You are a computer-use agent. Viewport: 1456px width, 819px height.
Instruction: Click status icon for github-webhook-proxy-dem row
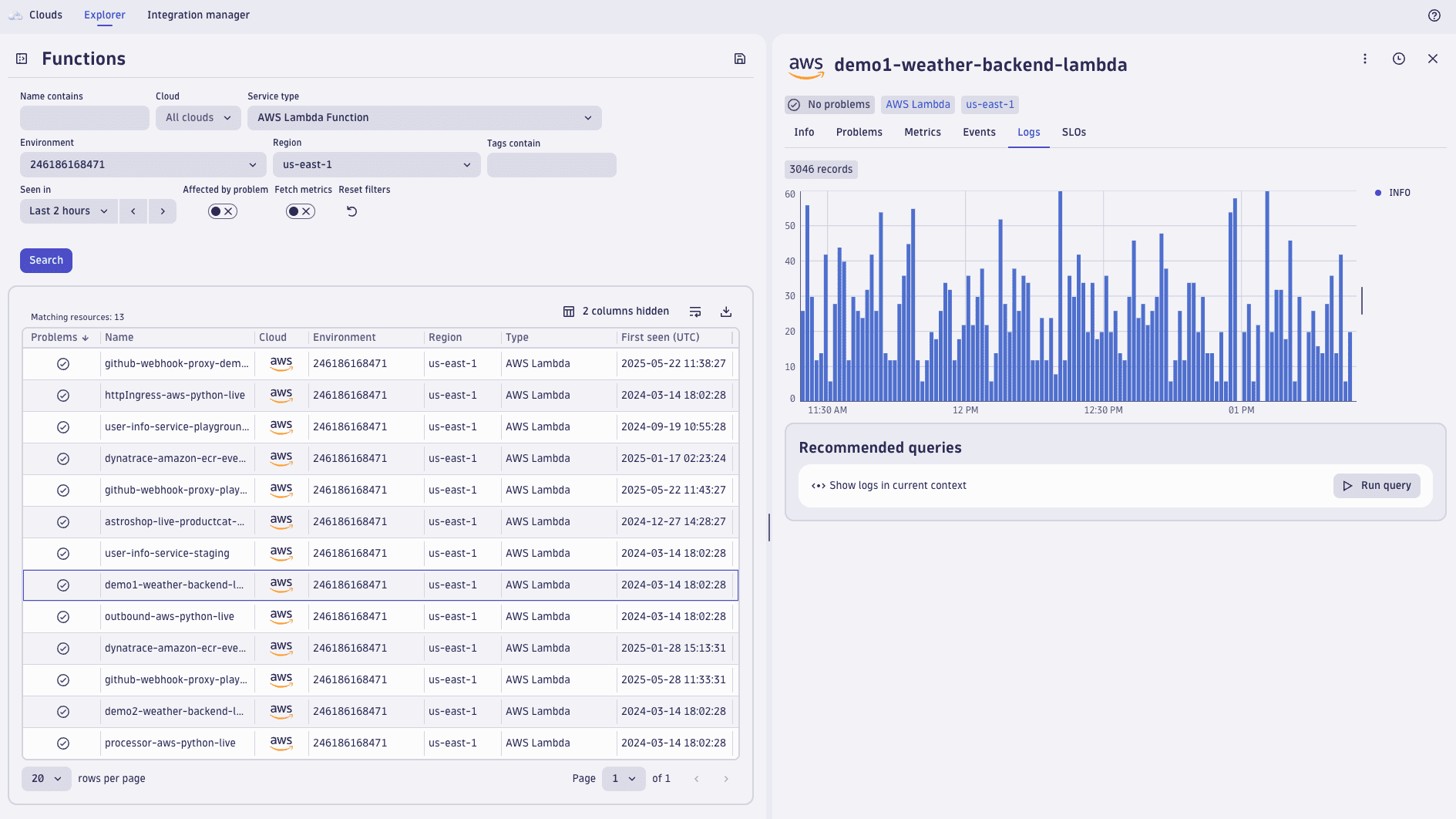[x=63, y=364]
